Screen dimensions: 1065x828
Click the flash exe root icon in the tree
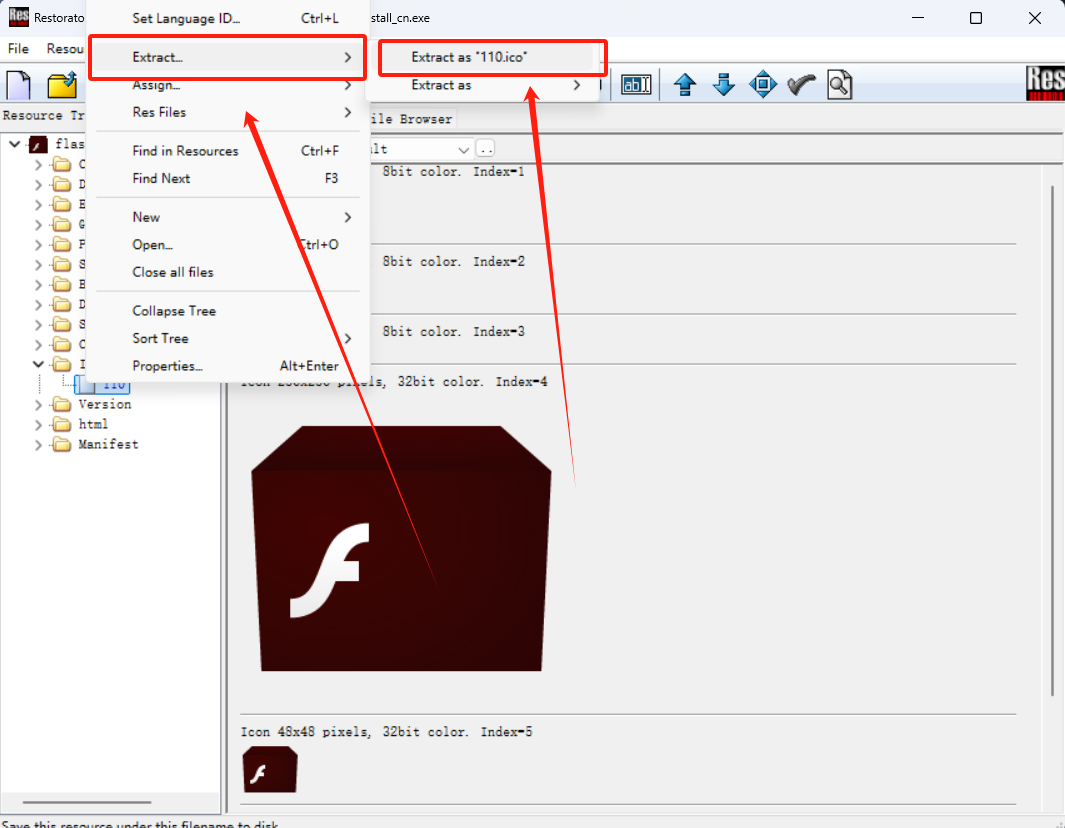[x=38, y=144]
